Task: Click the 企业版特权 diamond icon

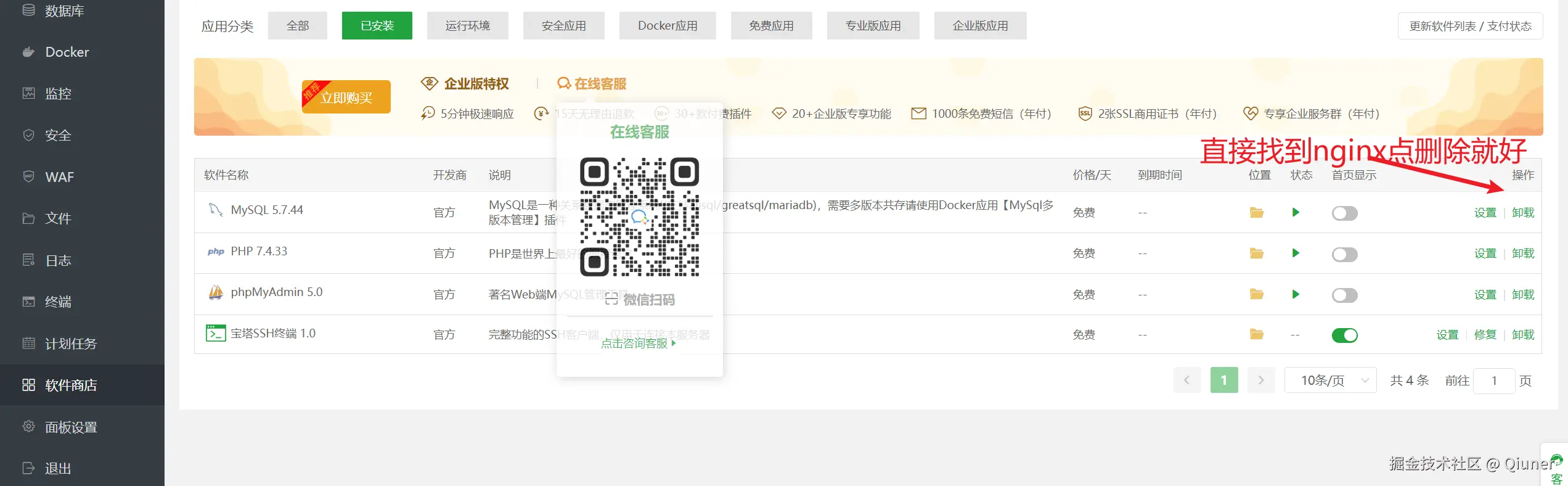Action: point(429,83)
